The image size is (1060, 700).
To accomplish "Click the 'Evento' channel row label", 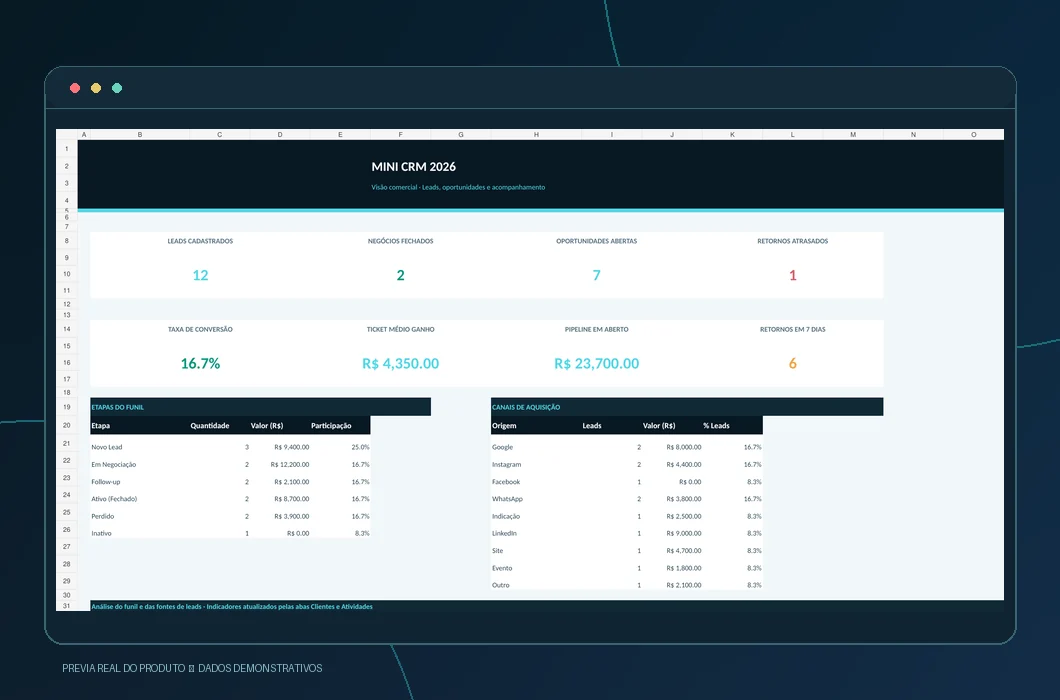I will pos(502,568).
